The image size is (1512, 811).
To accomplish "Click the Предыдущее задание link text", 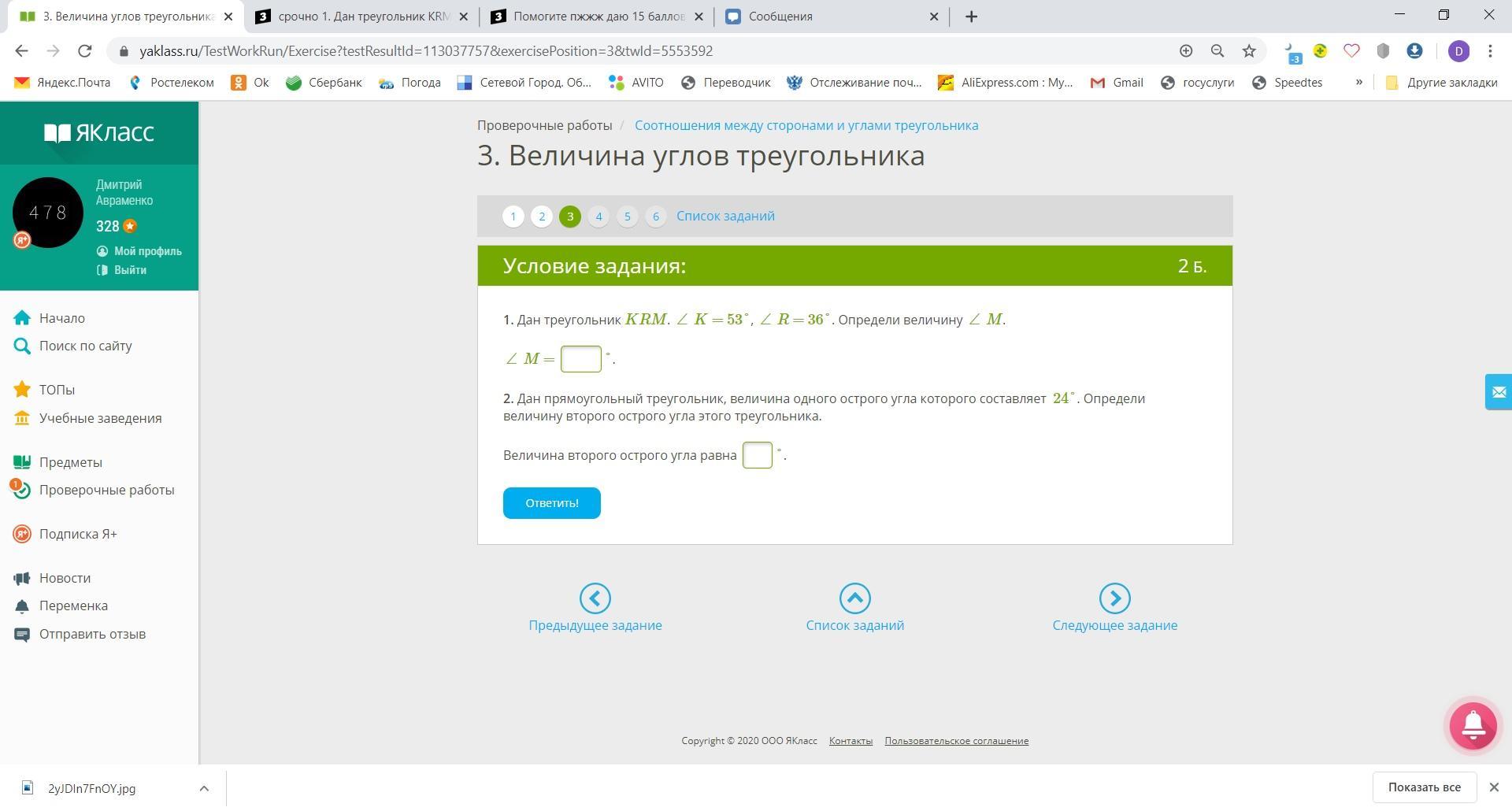I will coord(595,625).
